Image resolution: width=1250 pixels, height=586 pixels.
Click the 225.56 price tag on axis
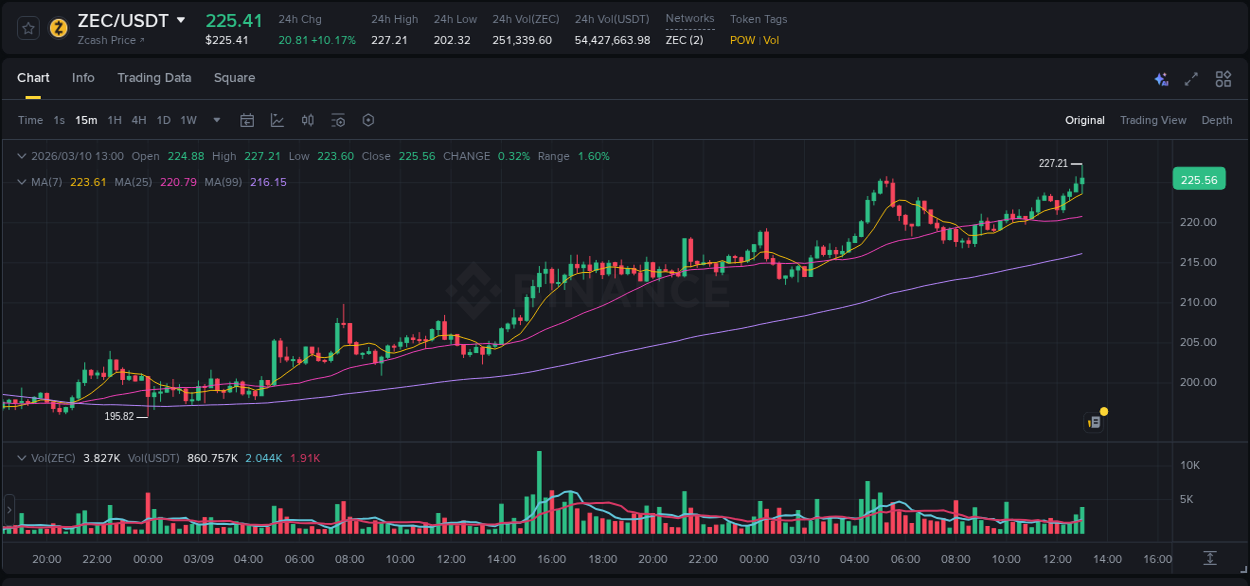tap(1198, 179)
